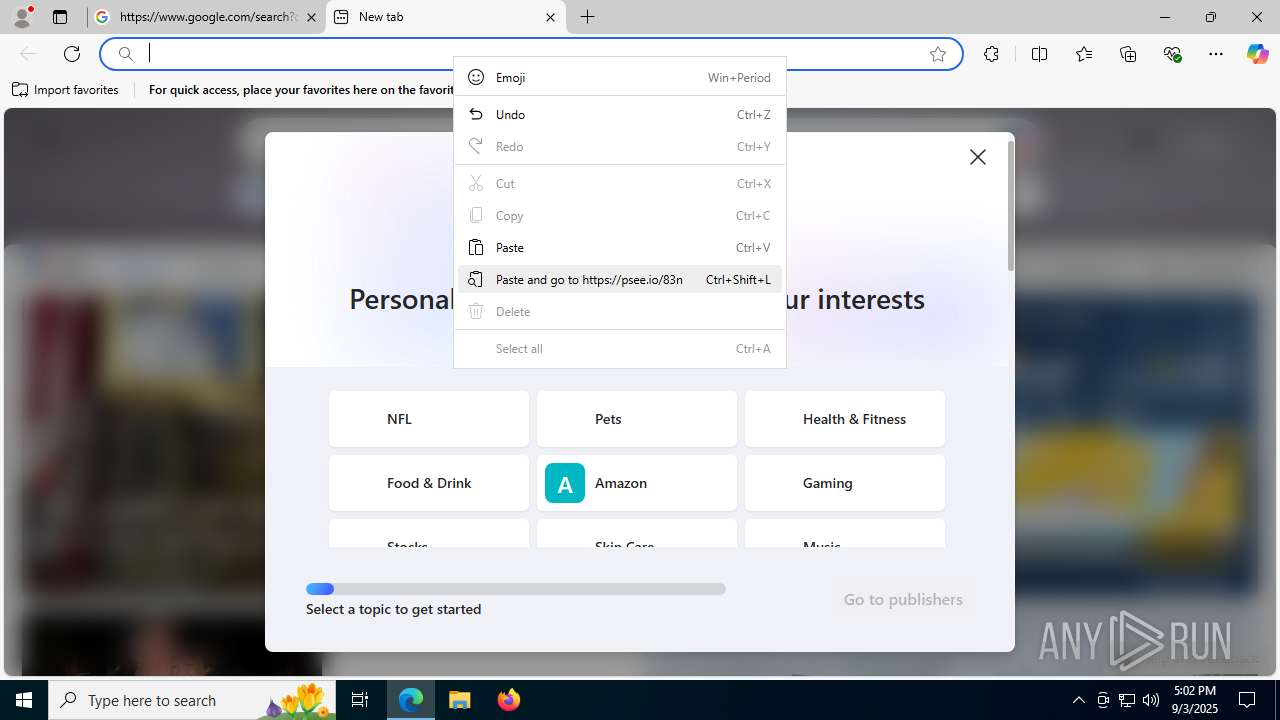This screenshot has height=720, width=1280.
Task: Click Delete context menu entry
Action: 620,311
